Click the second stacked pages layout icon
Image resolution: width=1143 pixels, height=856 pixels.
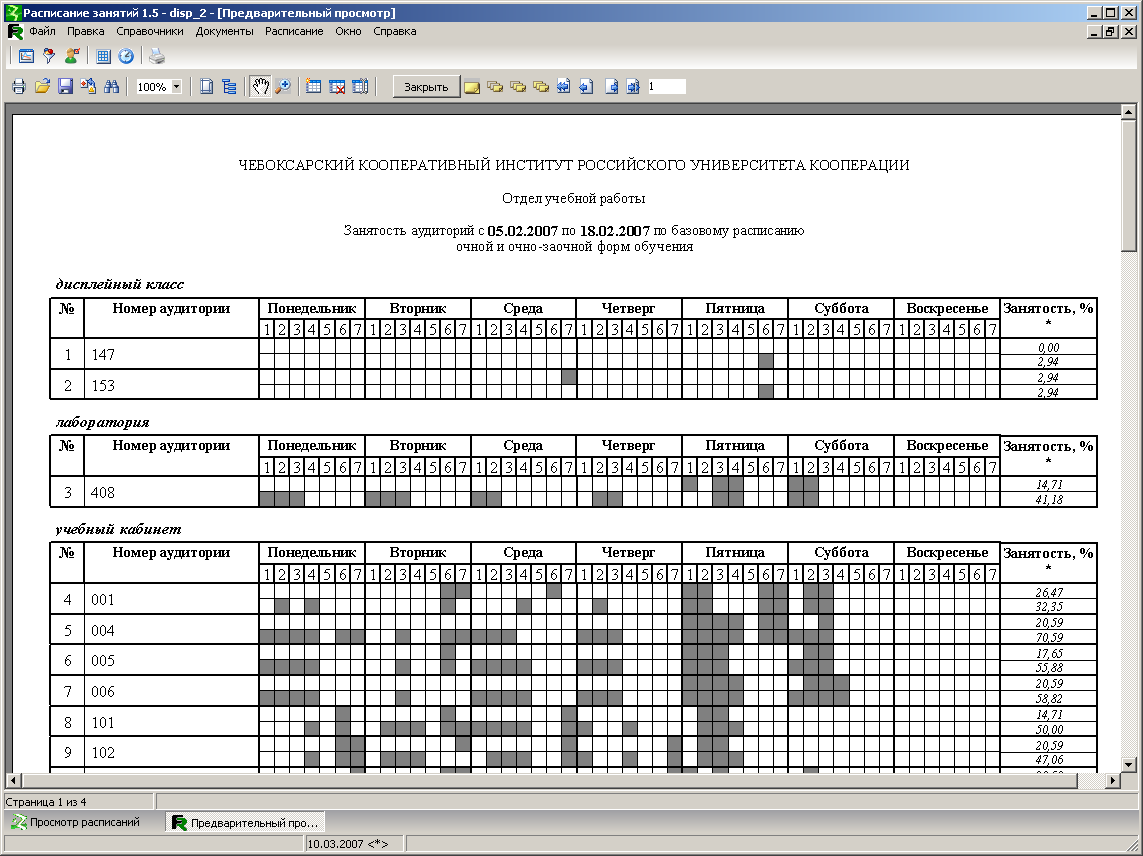[518, 87]
